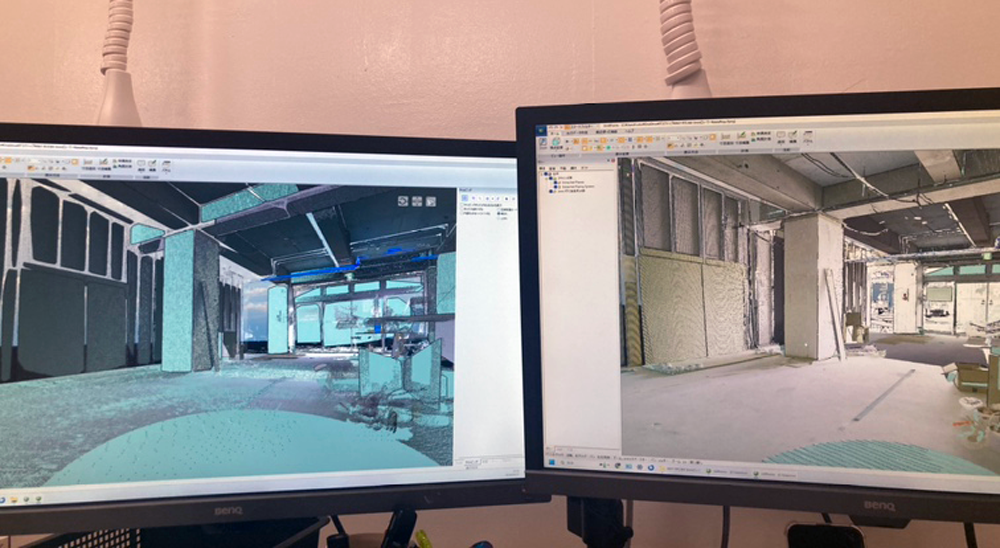The height and width of the screenshot is (548, 1000).
Task: Click the globe viewpoint icon in right monitor ribbon
Action: pos(556,142)
